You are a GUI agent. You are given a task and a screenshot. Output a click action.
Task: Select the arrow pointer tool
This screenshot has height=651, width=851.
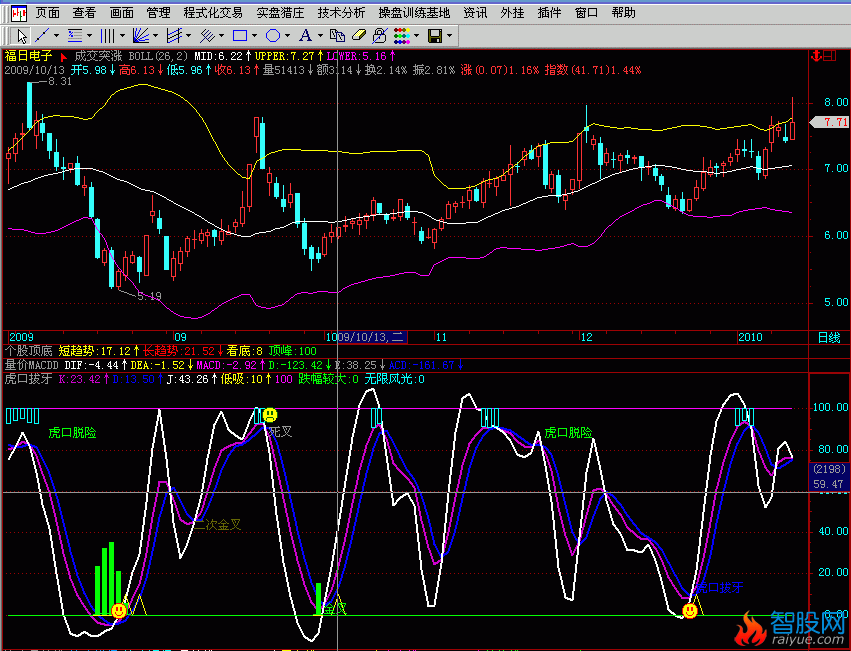[x=21, y=36]
